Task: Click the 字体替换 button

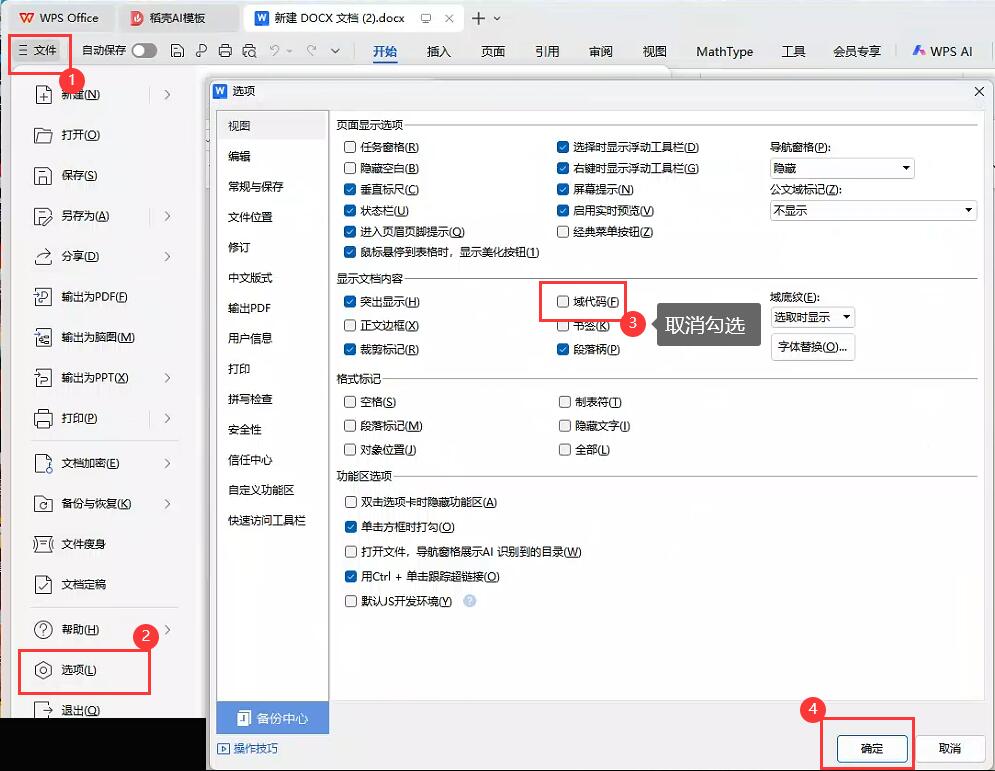Action: click(812, 347)
